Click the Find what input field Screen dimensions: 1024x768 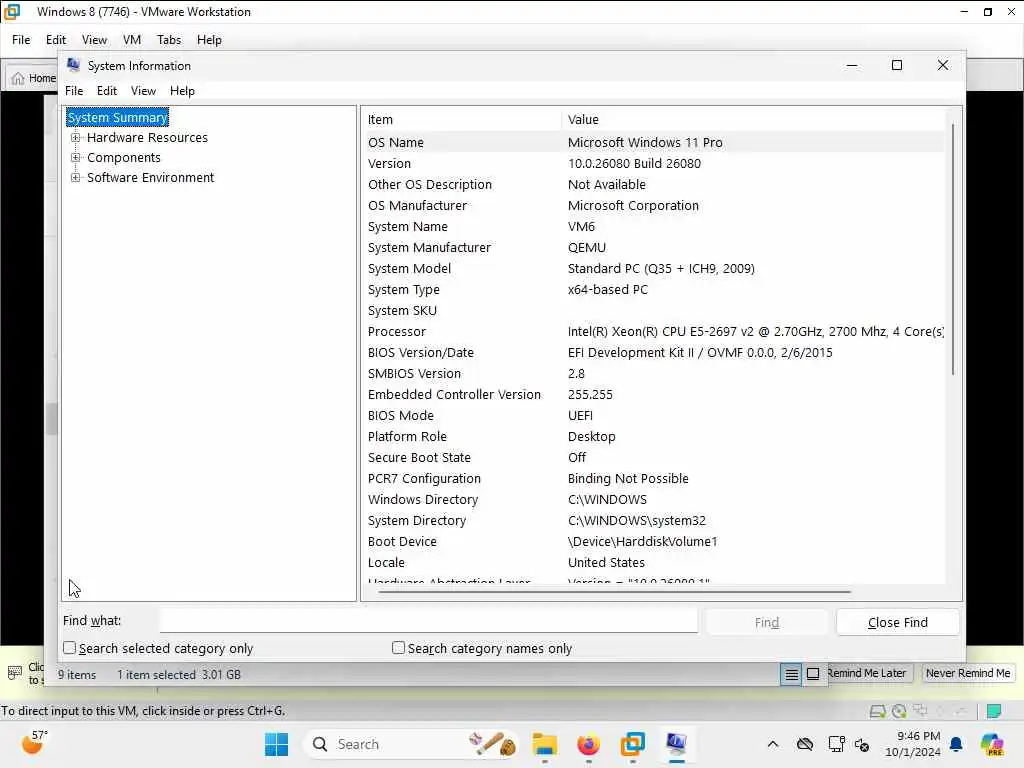click(428, 620)
